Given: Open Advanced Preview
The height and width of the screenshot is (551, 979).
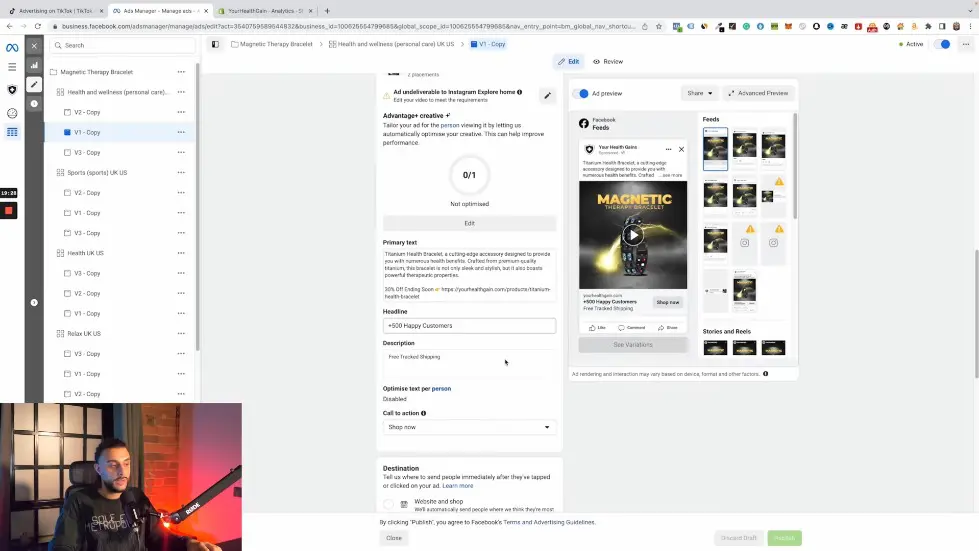Looking at the screenshot, I should 758,93.
